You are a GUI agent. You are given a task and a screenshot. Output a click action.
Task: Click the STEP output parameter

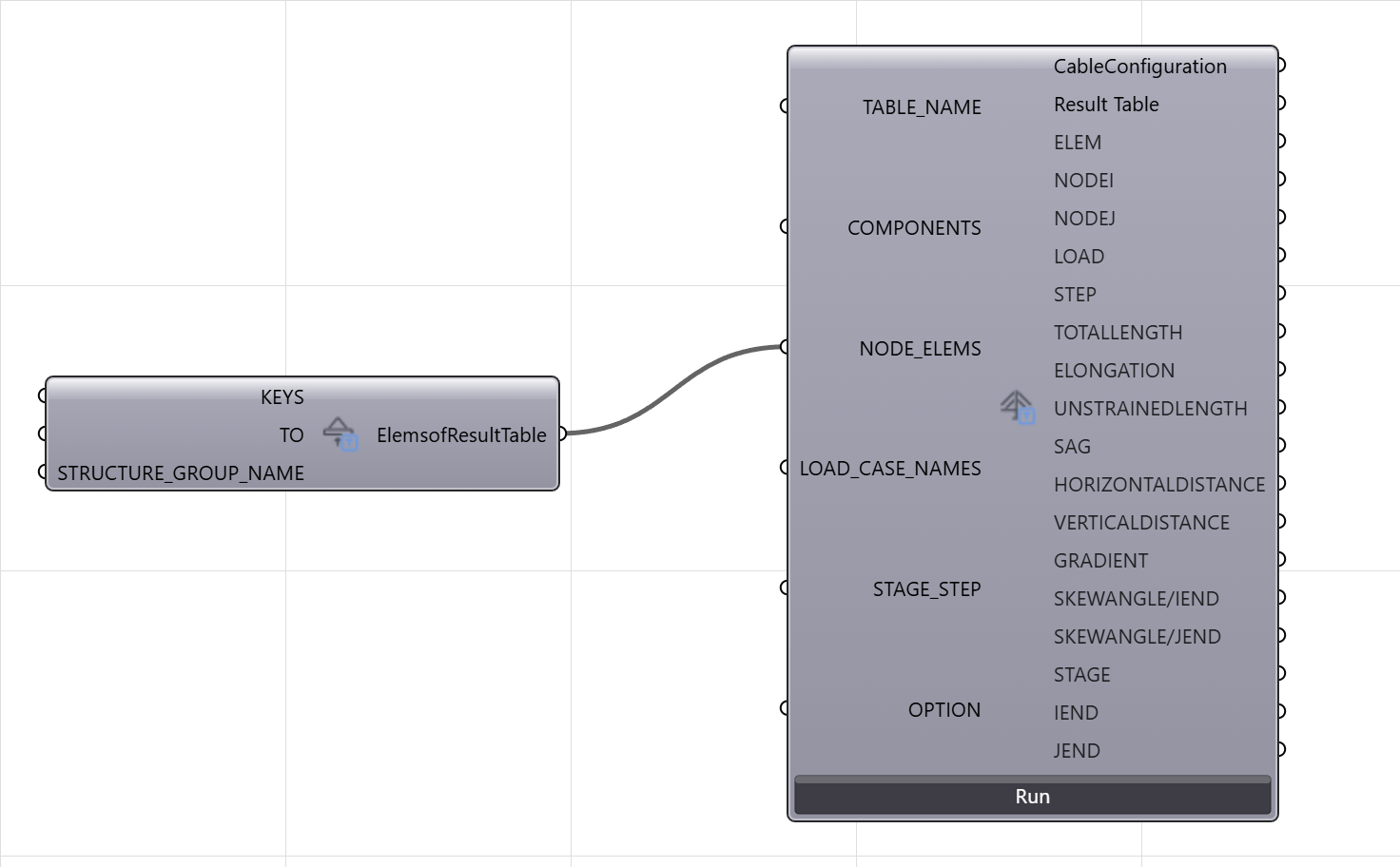pos(1075,295)
